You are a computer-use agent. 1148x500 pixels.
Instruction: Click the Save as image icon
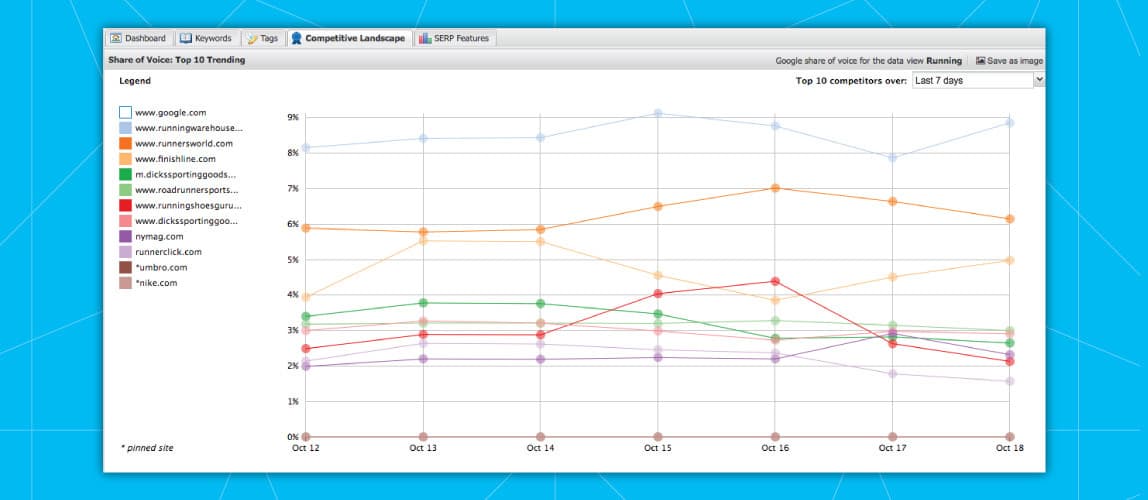(981, 61)
